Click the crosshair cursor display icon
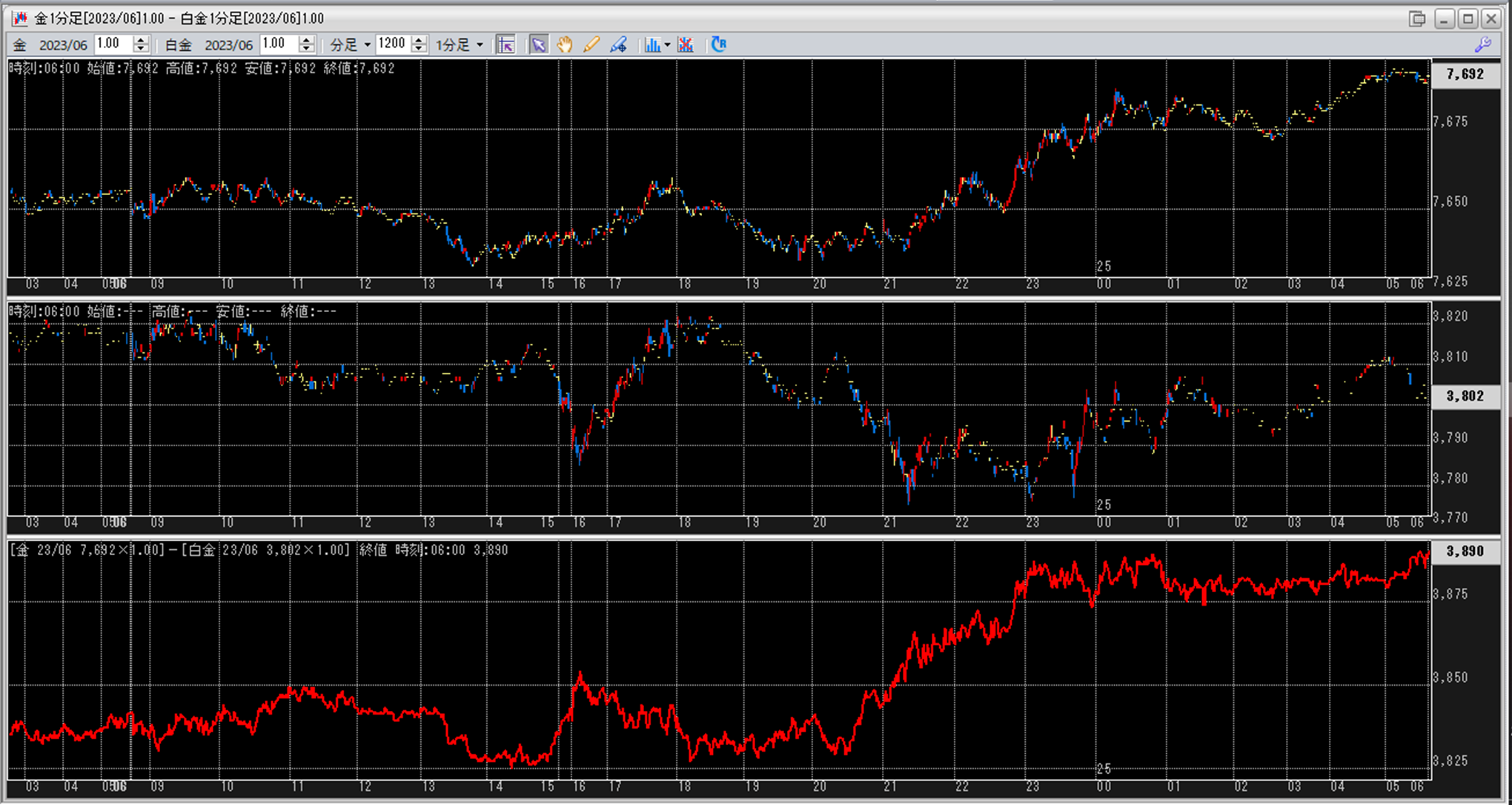 [x=505, y=44]
